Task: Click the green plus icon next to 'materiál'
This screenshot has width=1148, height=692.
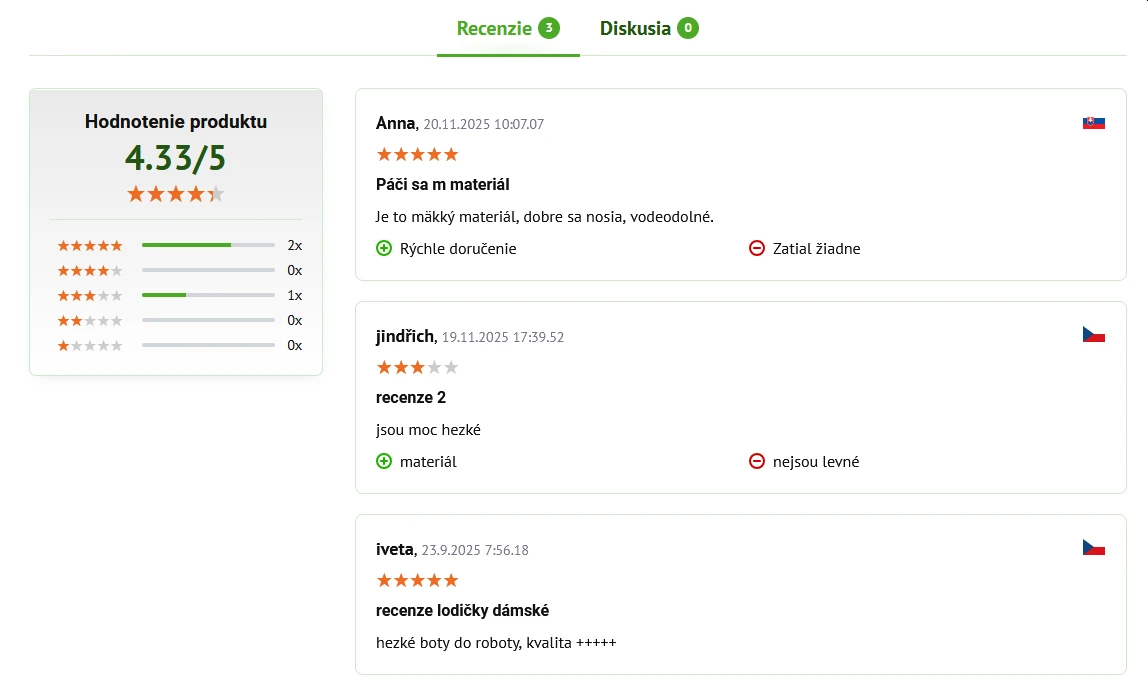Action: 384,461
